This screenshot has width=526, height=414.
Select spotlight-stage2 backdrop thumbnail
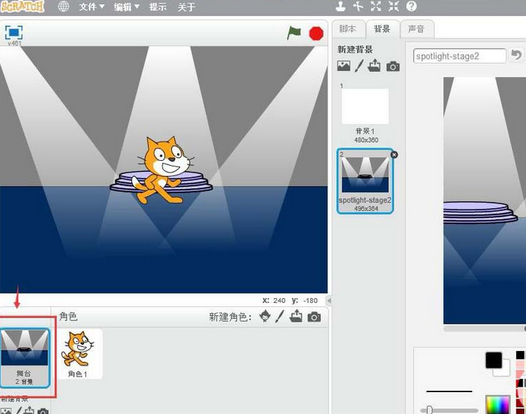point(365,181)
